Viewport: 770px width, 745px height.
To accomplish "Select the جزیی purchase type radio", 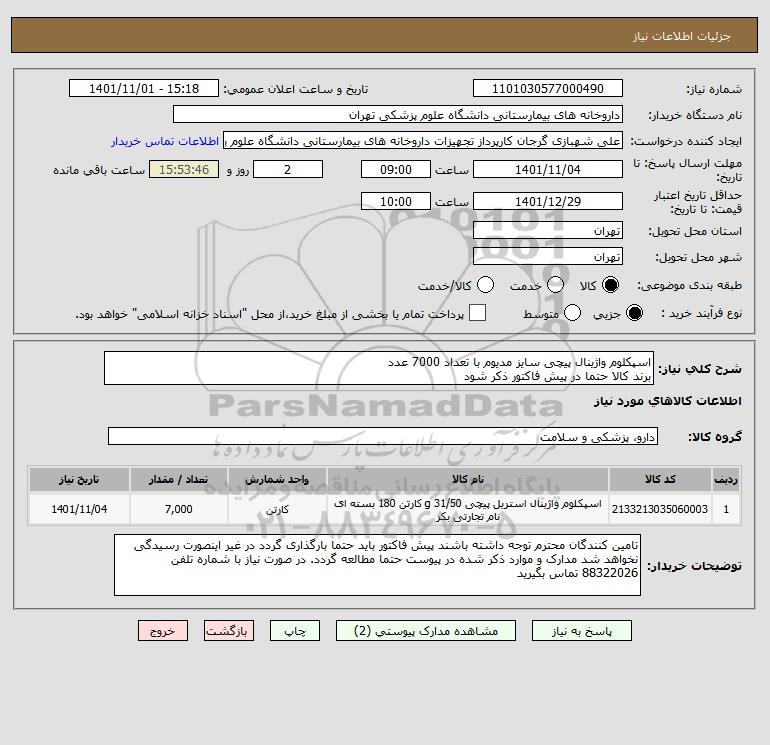I will (634, 313).
